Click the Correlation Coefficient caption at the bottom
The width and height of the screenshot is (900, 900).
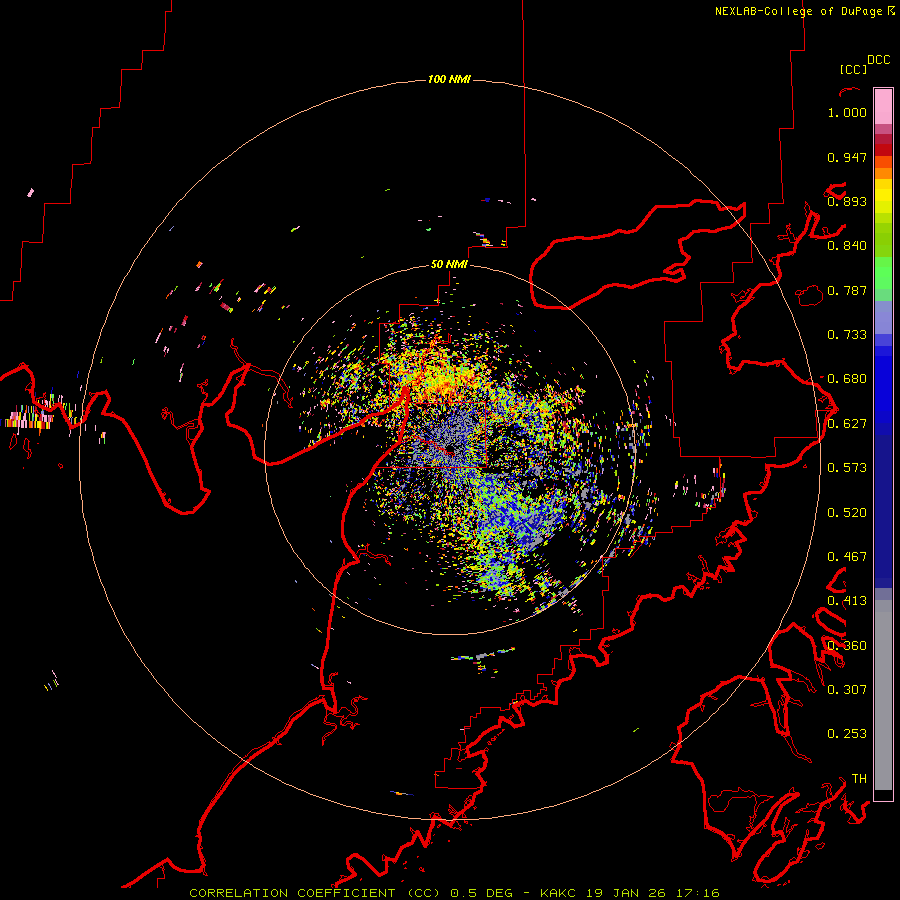(454, 893)
